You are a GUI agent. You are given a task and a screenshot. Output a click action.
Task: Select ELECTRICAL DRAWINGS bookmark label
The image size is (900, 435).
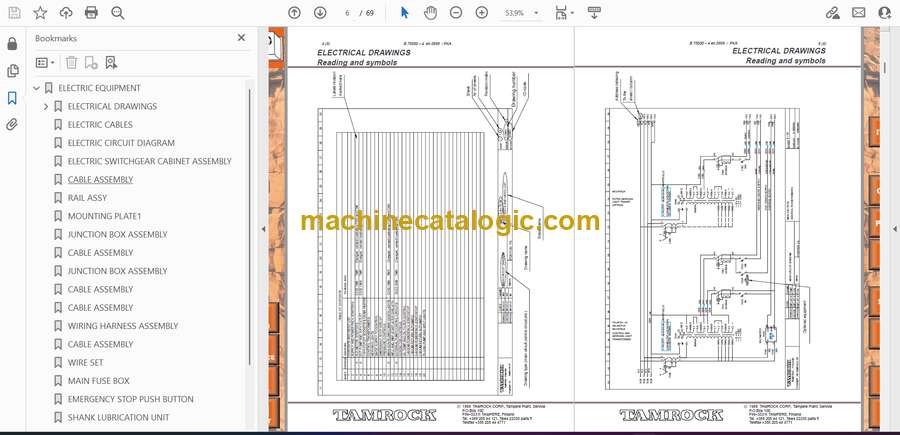click(112, 107)
